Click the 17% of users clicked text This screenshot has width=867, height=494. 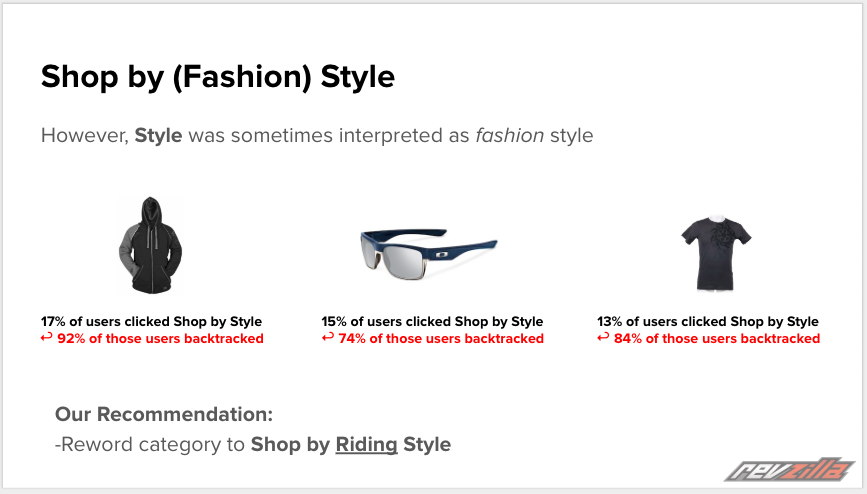(x=151, y=322)
